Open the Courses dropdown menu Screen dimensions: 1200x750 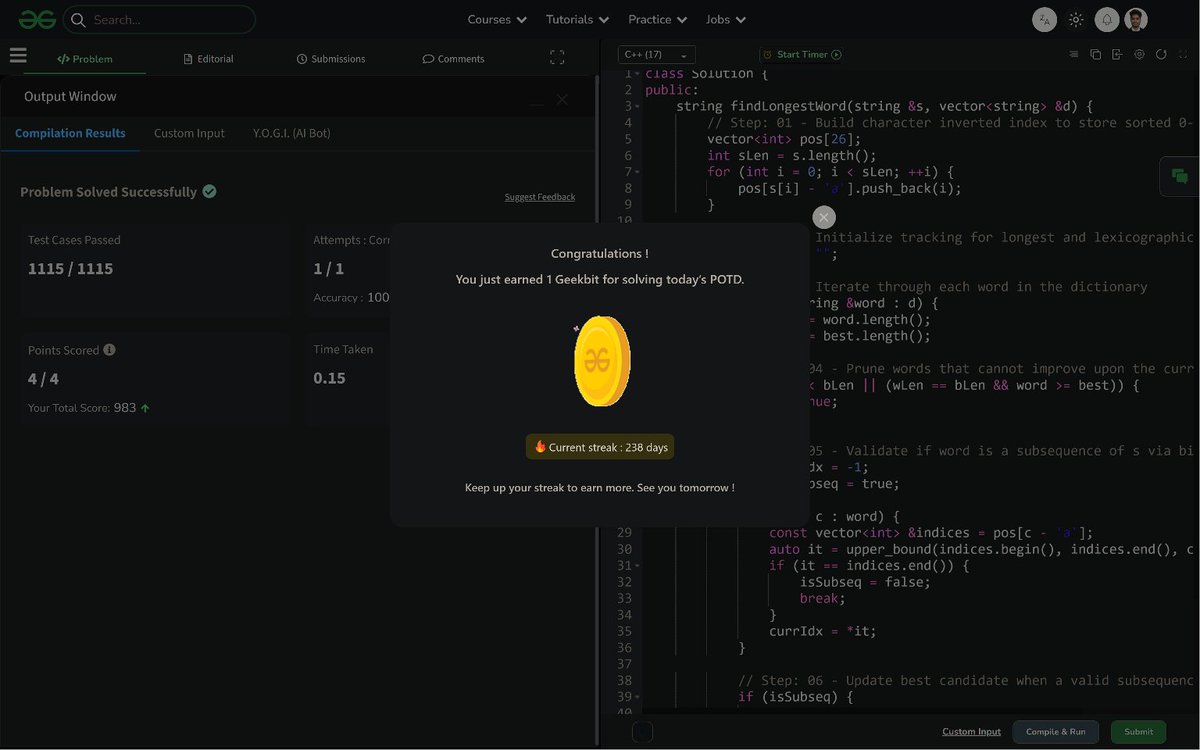click(x=497, y=19)
